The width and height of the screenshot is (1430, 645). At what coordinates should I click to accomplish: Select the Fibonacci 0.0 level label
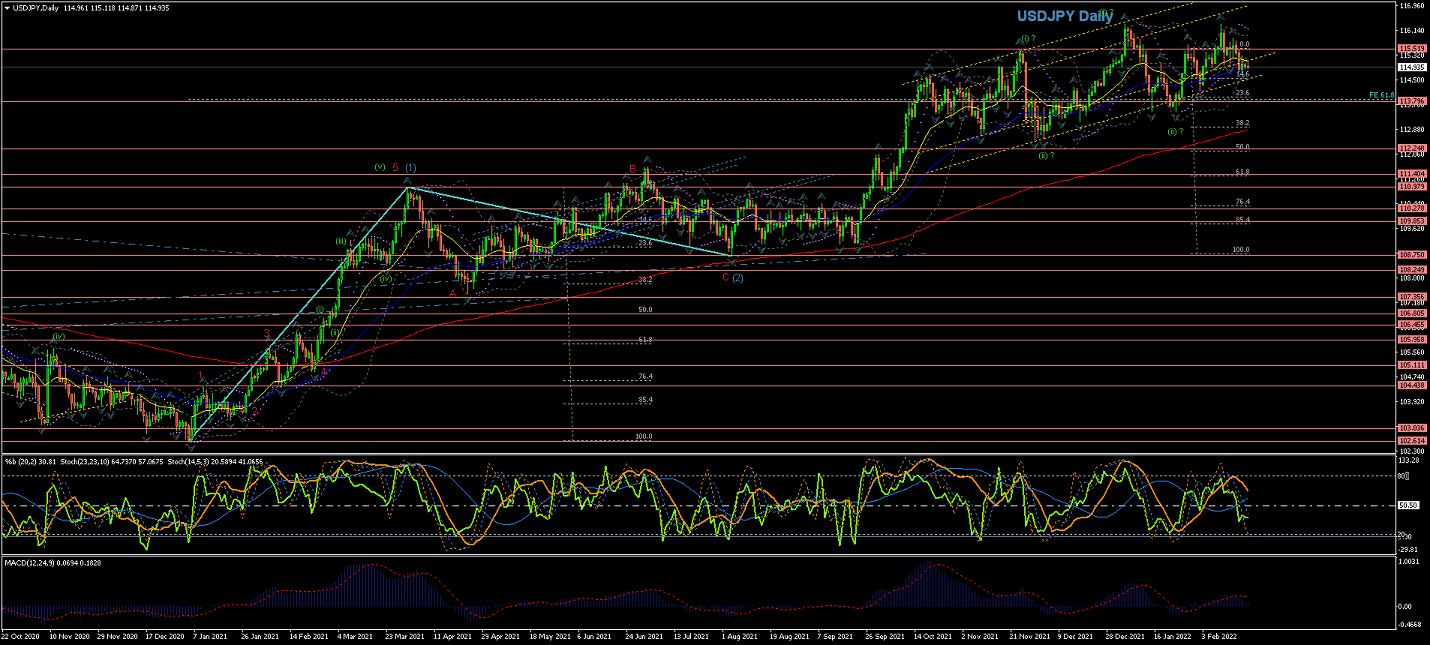point(1243,45)
